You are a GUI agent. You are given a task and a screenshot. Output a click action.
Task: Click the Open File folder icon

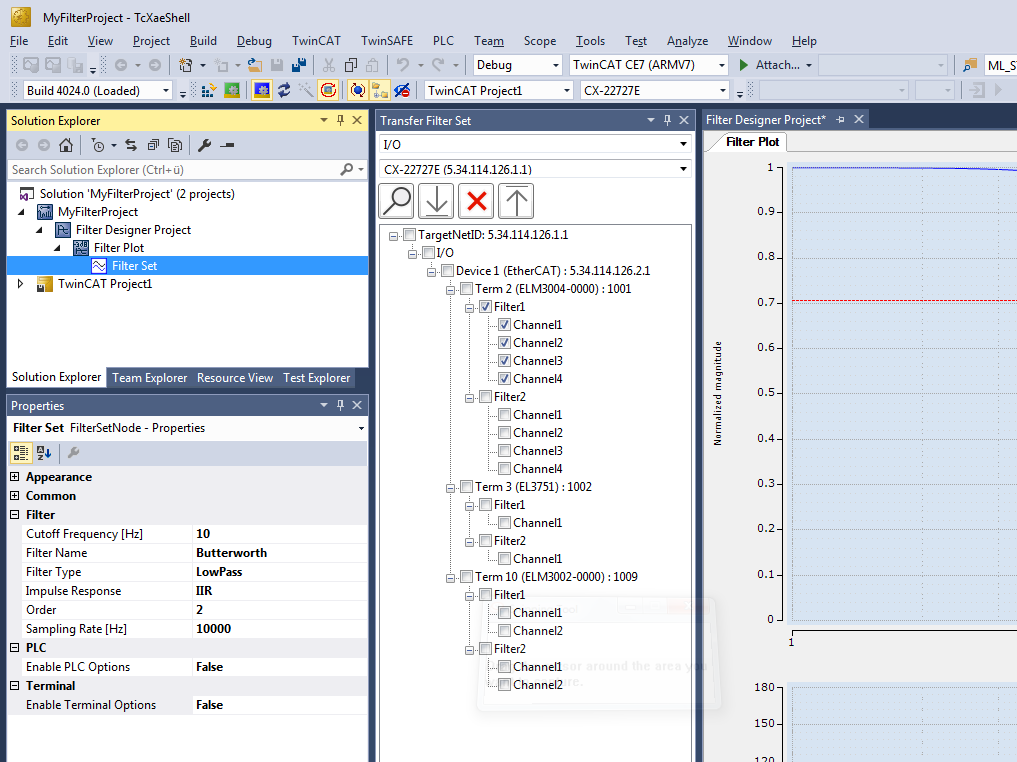point(255,65)
